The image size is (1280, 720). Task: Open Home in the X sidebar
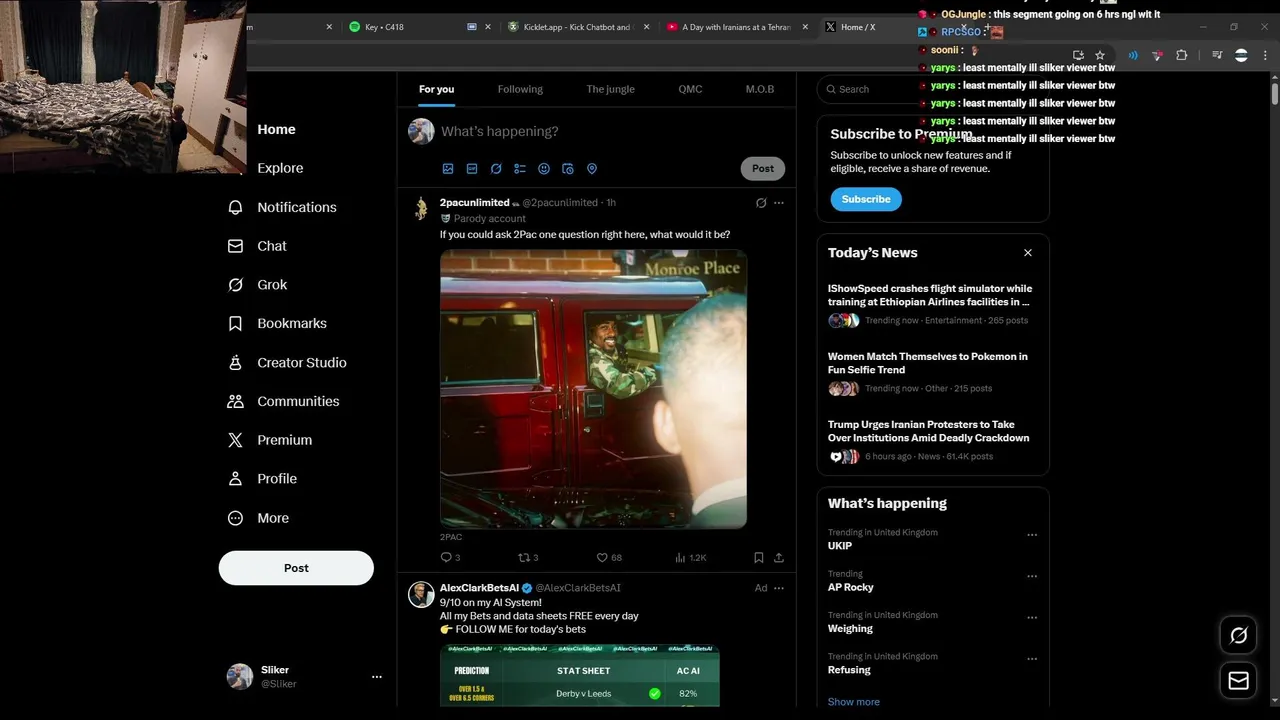tap(276, 129)
